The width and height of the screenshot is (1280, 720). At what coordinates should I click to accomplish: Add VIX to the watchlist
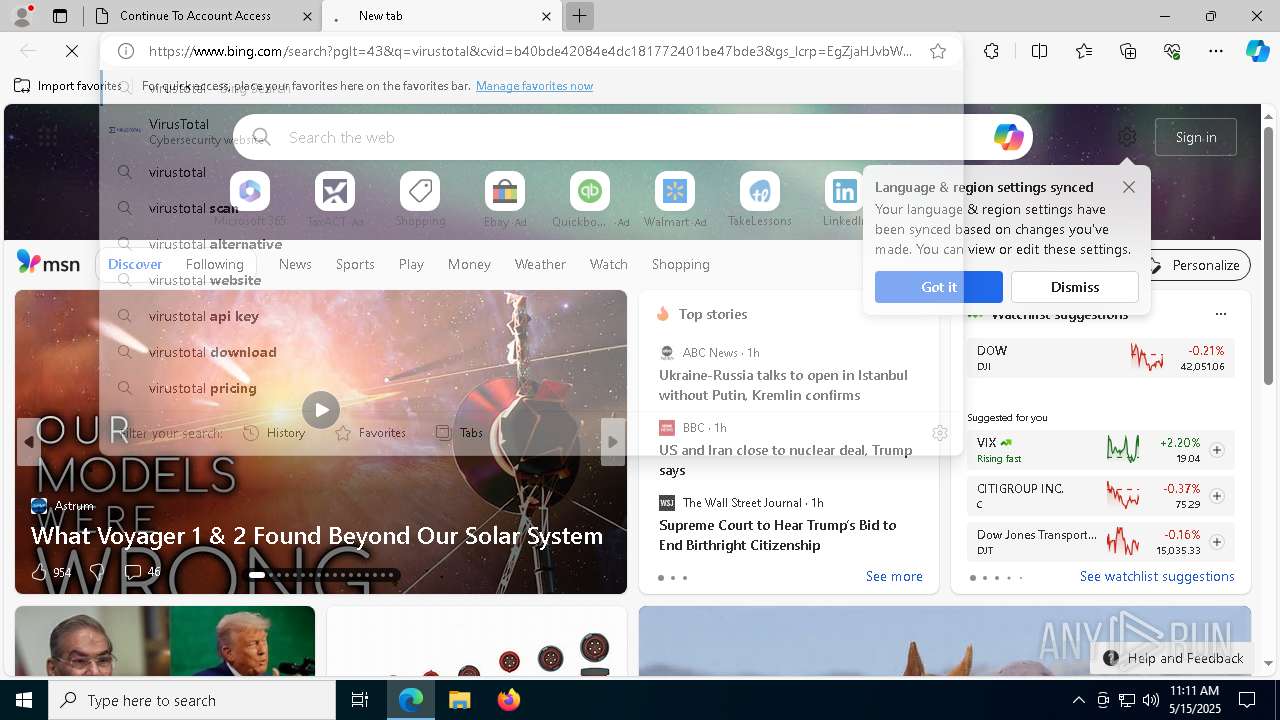1217,450
